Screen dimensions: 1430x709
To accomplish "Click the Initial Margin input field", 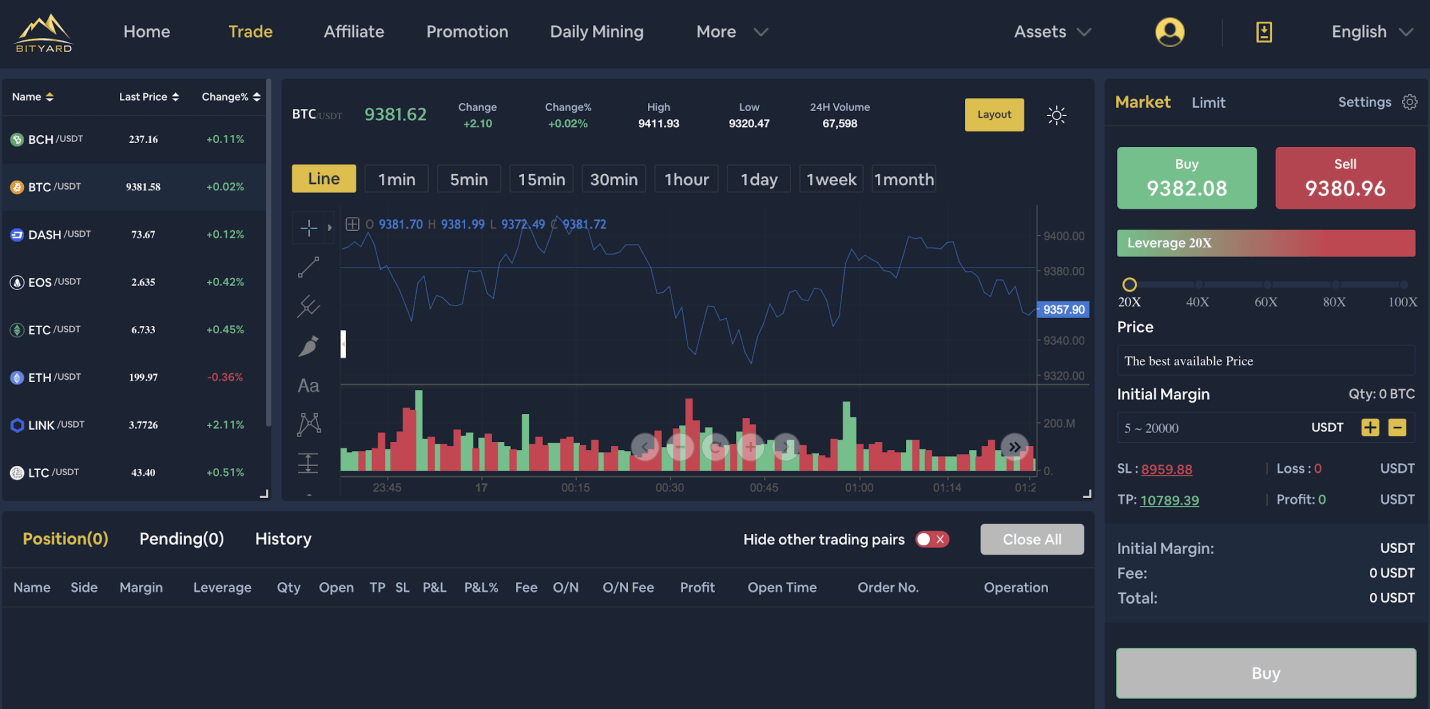I will click(1210, 428).
